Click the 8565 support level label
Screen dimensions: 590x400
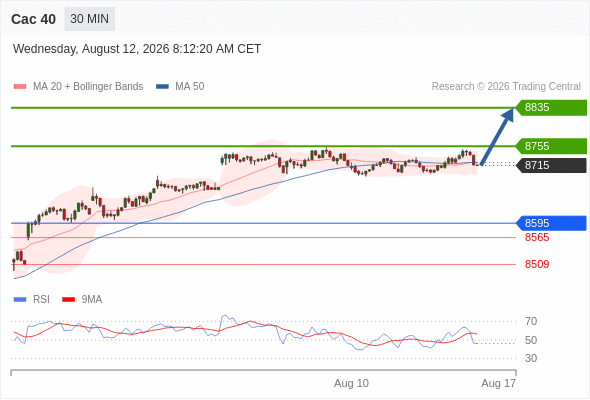(537, 237)
